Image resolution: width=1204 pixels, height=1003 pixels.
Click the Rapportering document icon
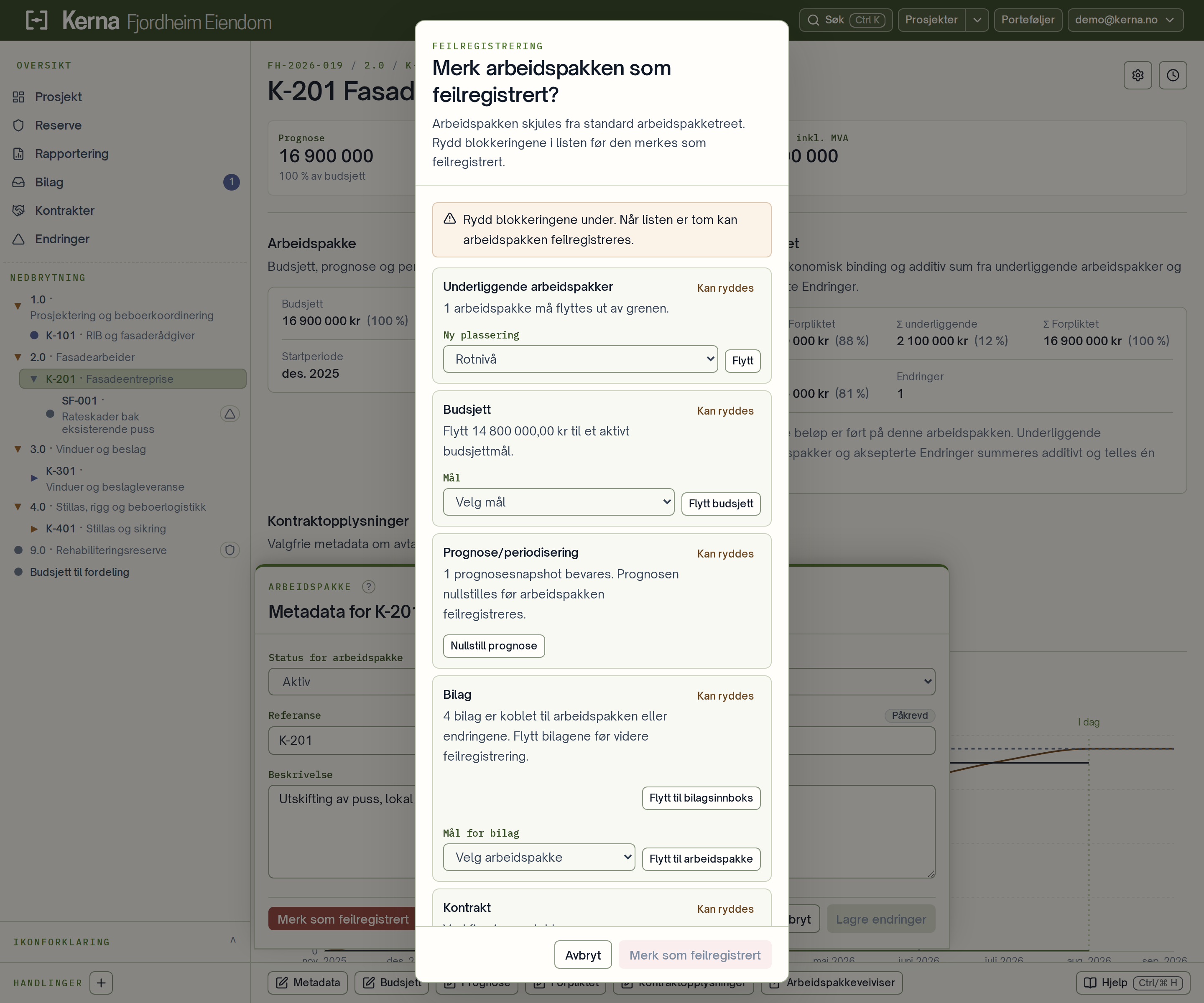coord(18,154)
